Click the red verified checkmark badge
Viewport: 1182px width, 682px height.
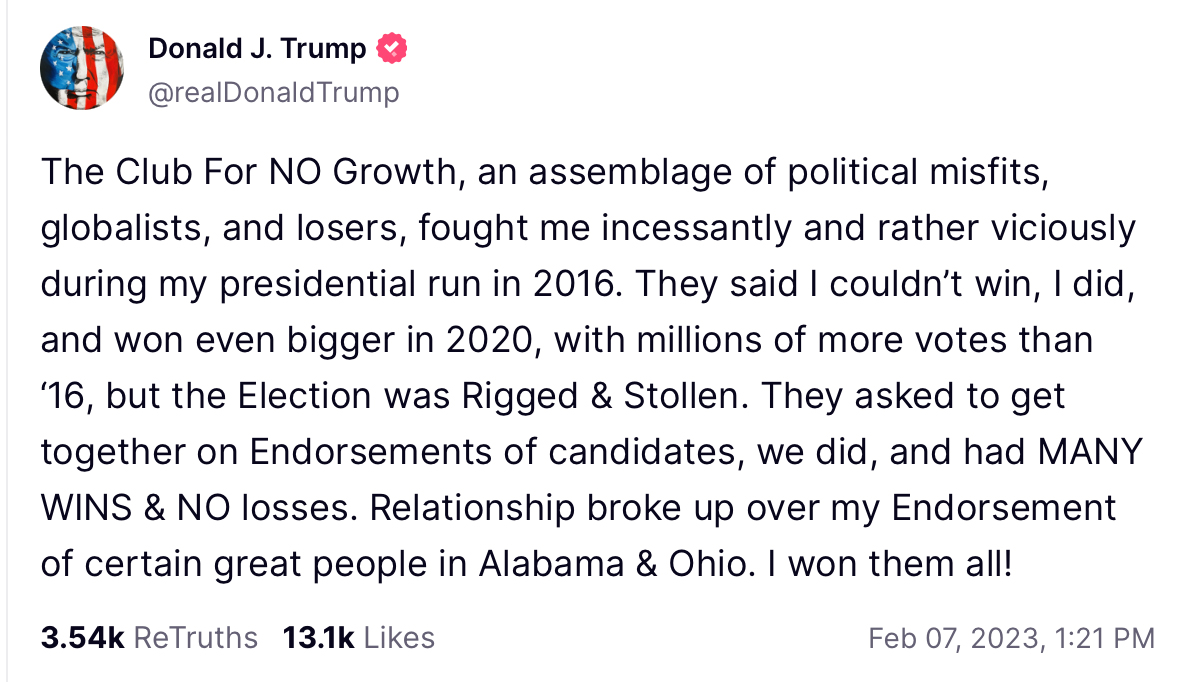(391, 48)
